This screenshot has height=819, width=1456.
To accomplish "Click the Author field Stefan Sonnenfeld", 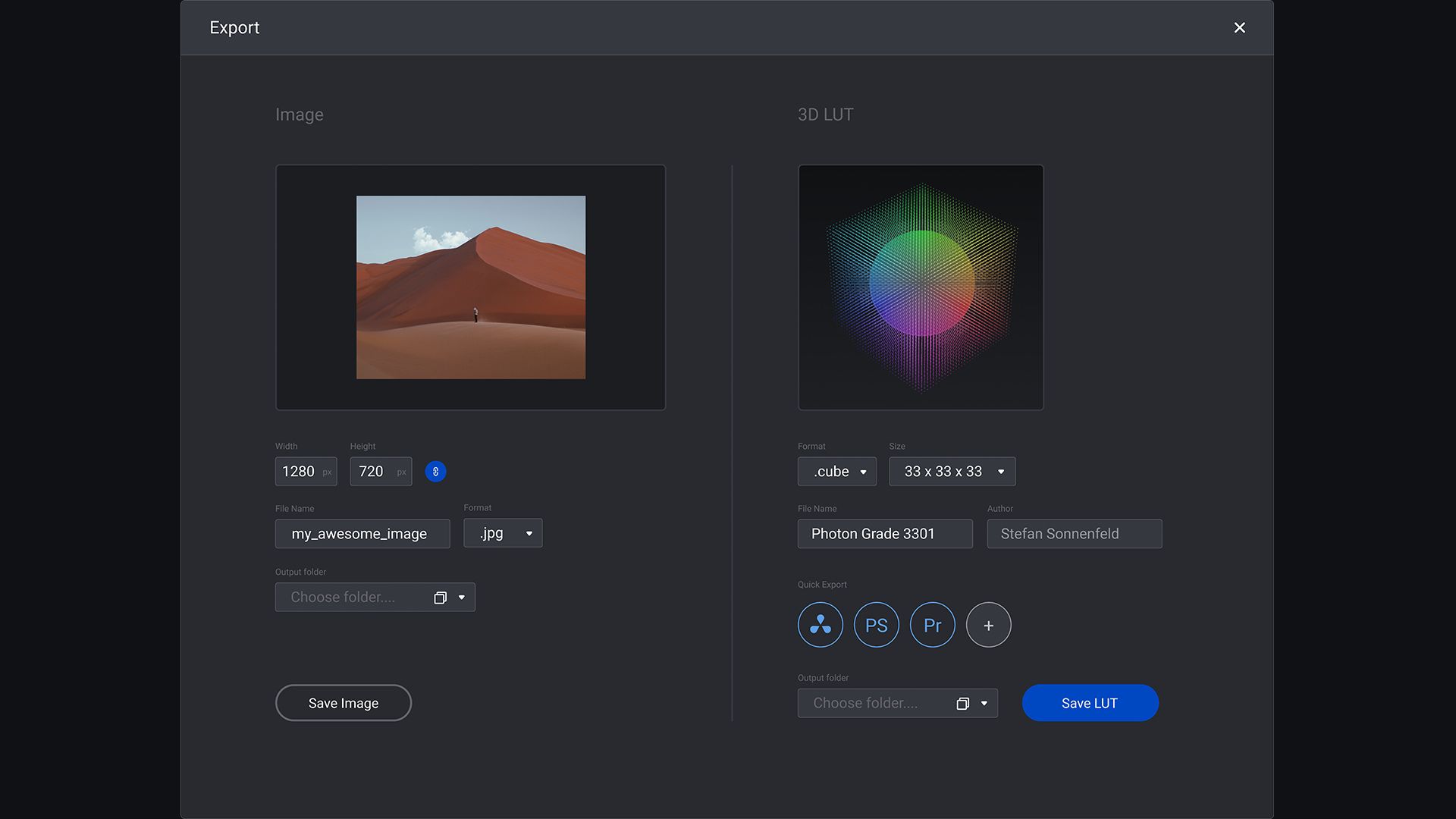I will click(1074, 534).
